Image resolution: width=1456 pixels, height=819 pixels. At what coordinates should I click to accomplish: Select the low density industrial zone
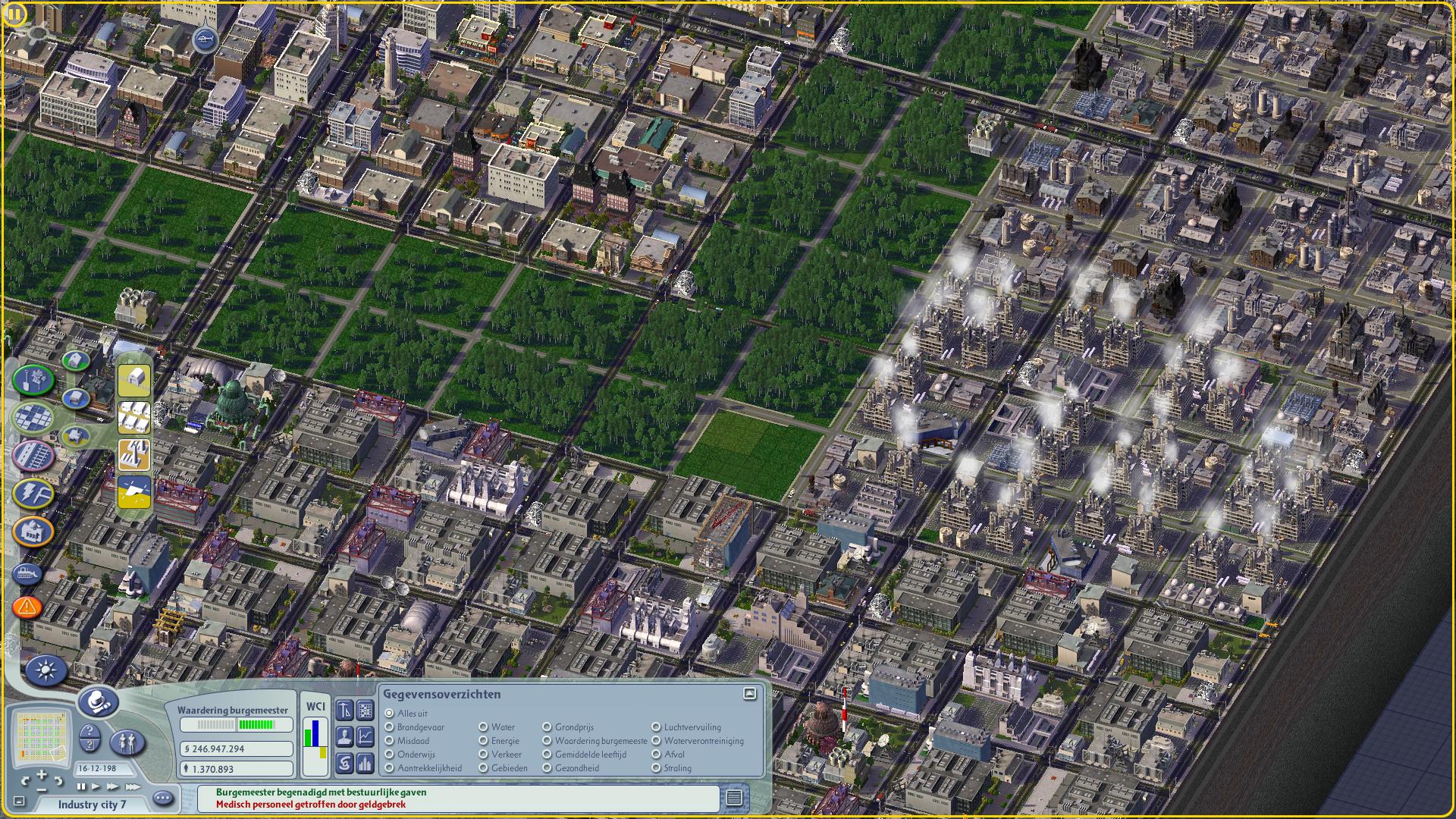134,380
